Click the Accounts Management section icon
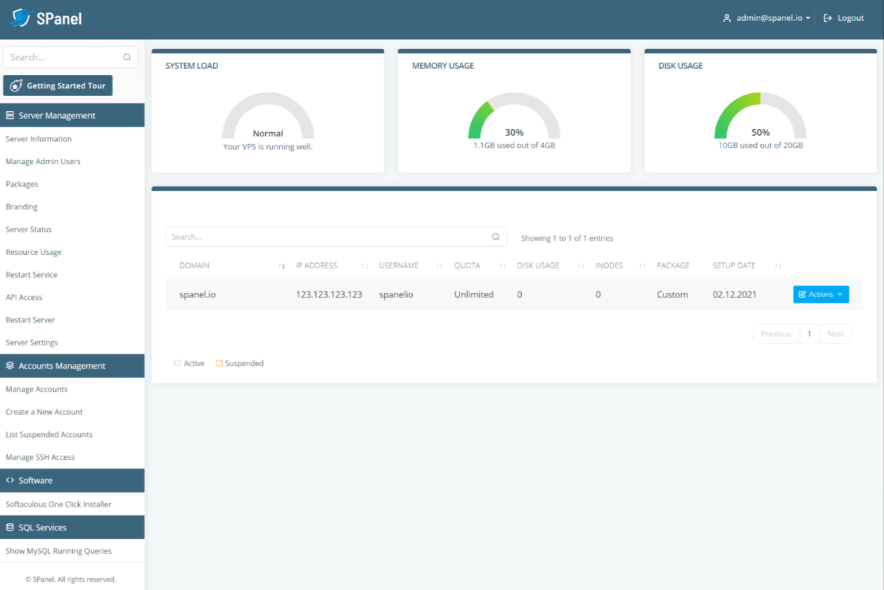The width and height of the screenshot is (884, 590). tap(11, 365)
